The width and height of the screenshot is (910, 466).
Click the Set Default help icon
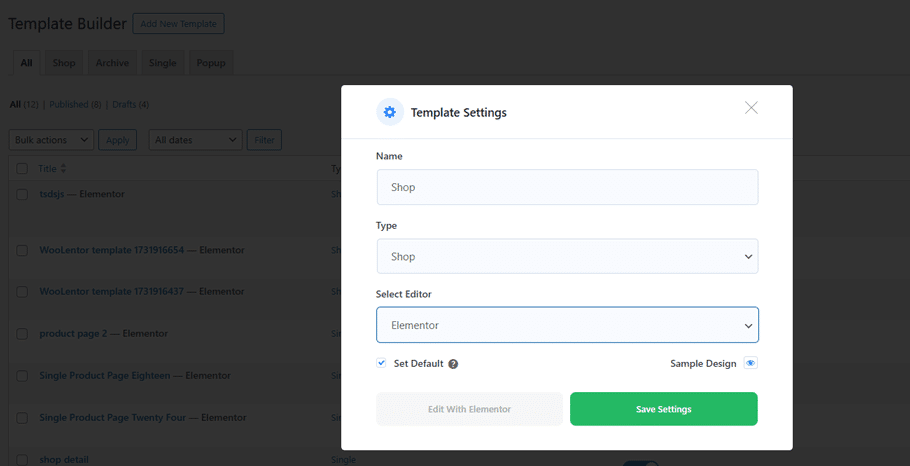click(x=453, y=364)
